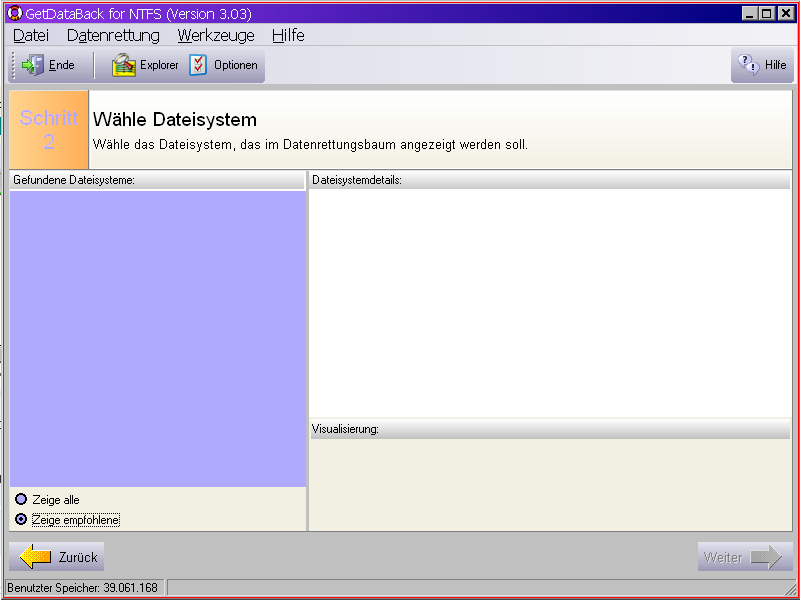Close the GetDataBack window
The width and height of the screenshot is (800, 600).
(785, 14)
